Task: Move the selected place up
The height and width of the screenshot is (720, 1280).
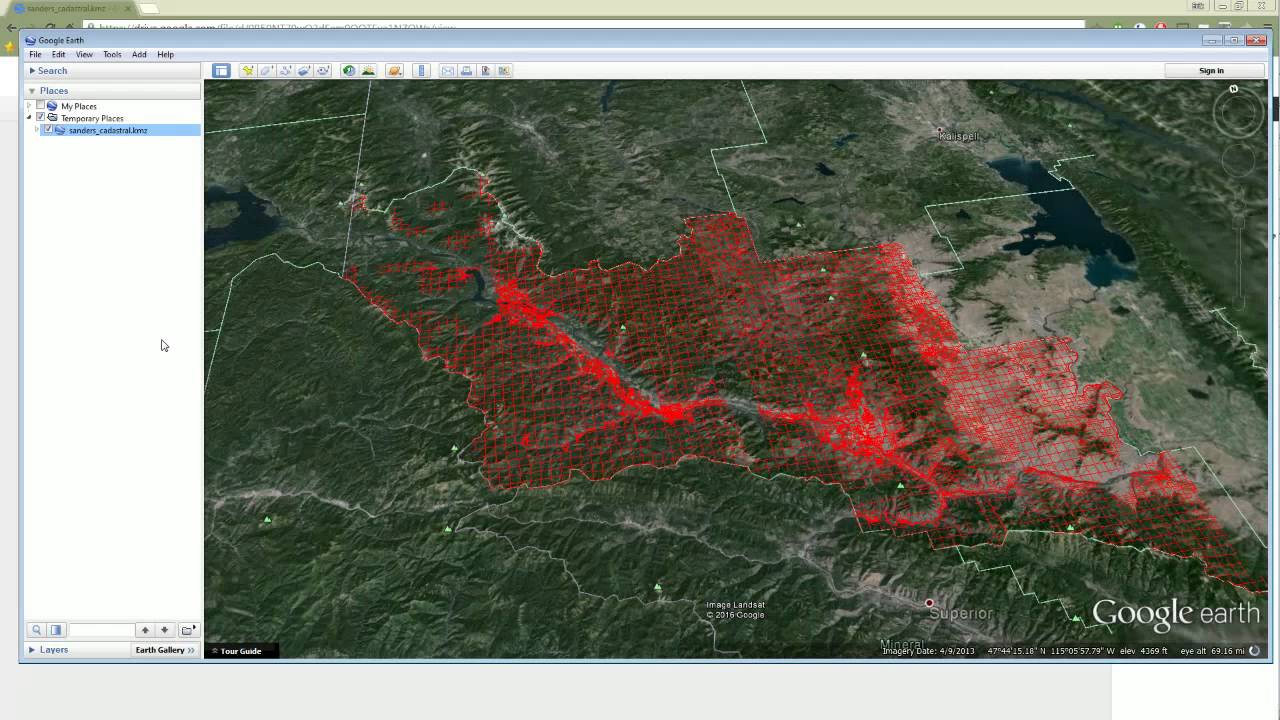Action: tap(145, 630)
